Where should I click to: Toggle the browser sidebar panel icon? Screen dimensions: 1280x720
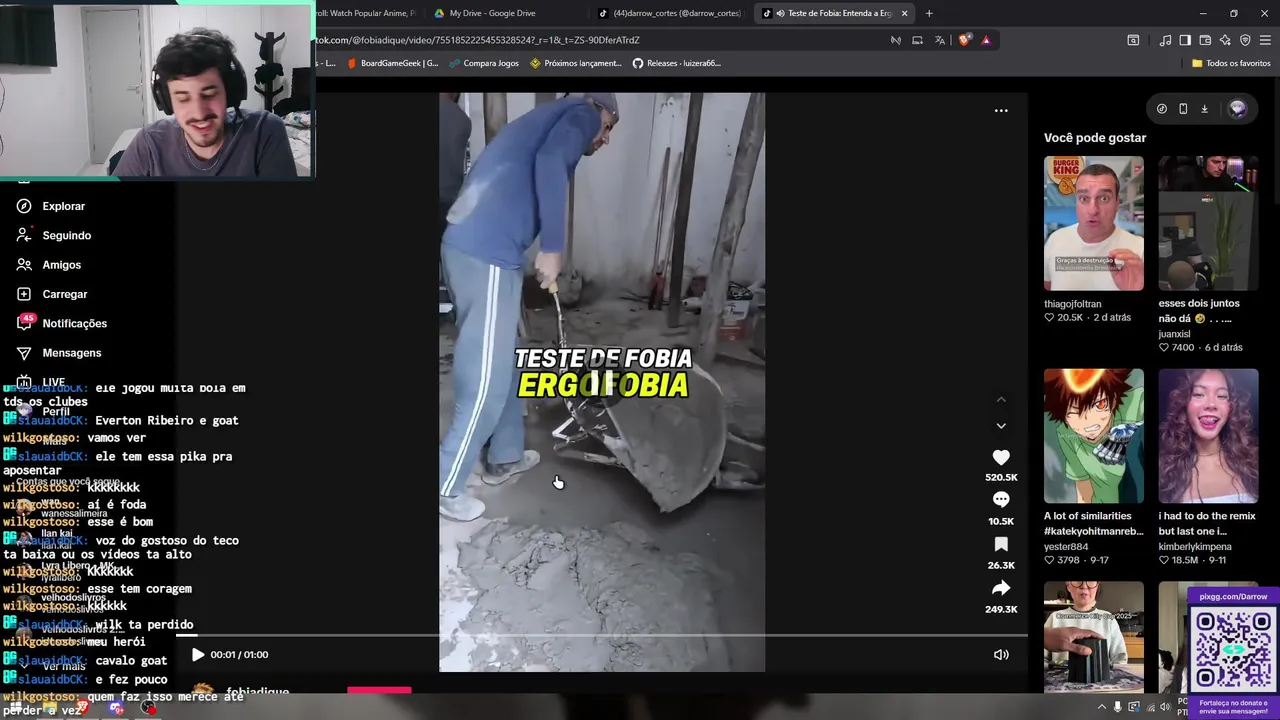click(x=1185, y=40)
